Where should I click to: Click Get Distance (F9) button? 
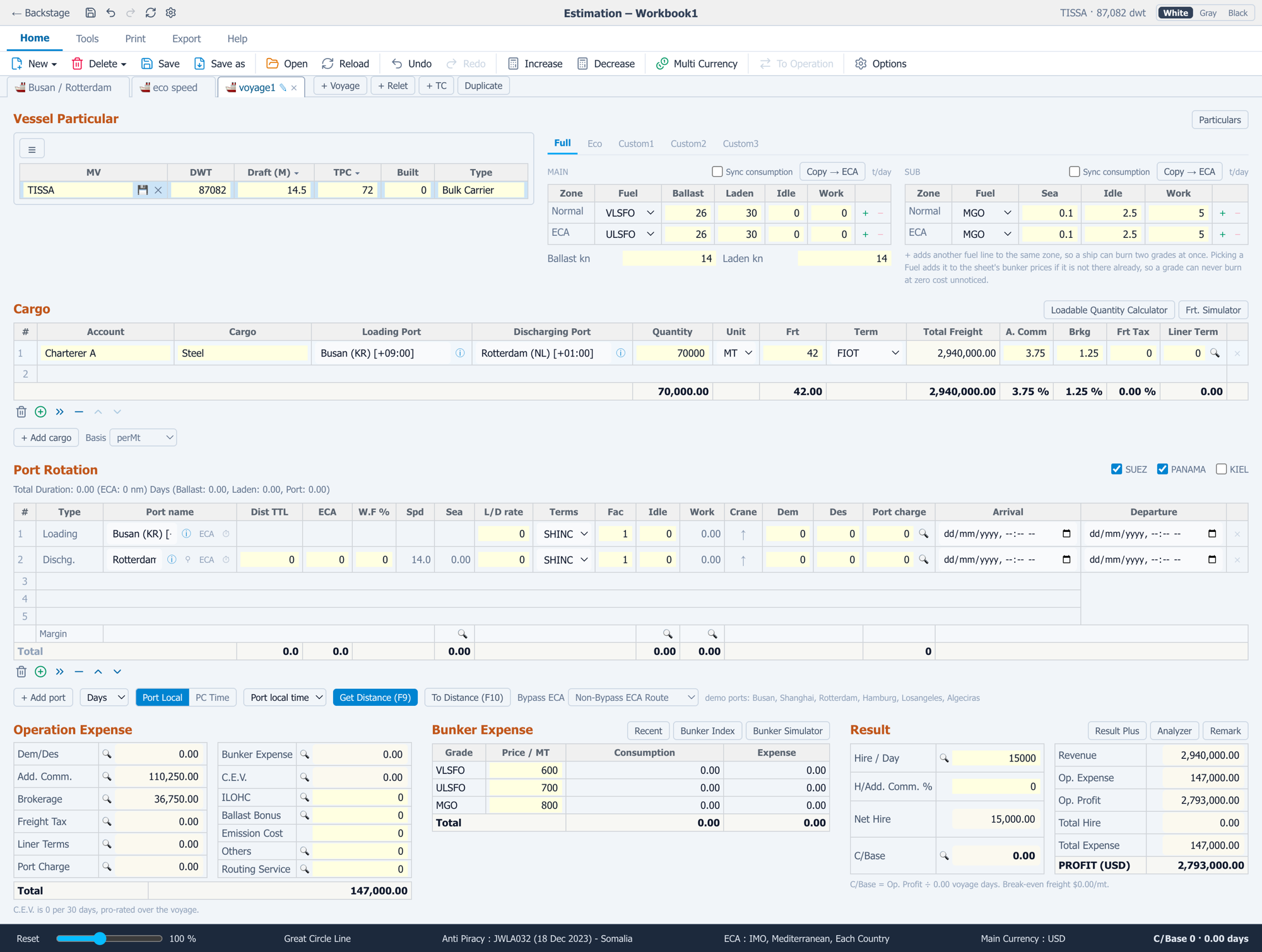(x=375, y=698)
